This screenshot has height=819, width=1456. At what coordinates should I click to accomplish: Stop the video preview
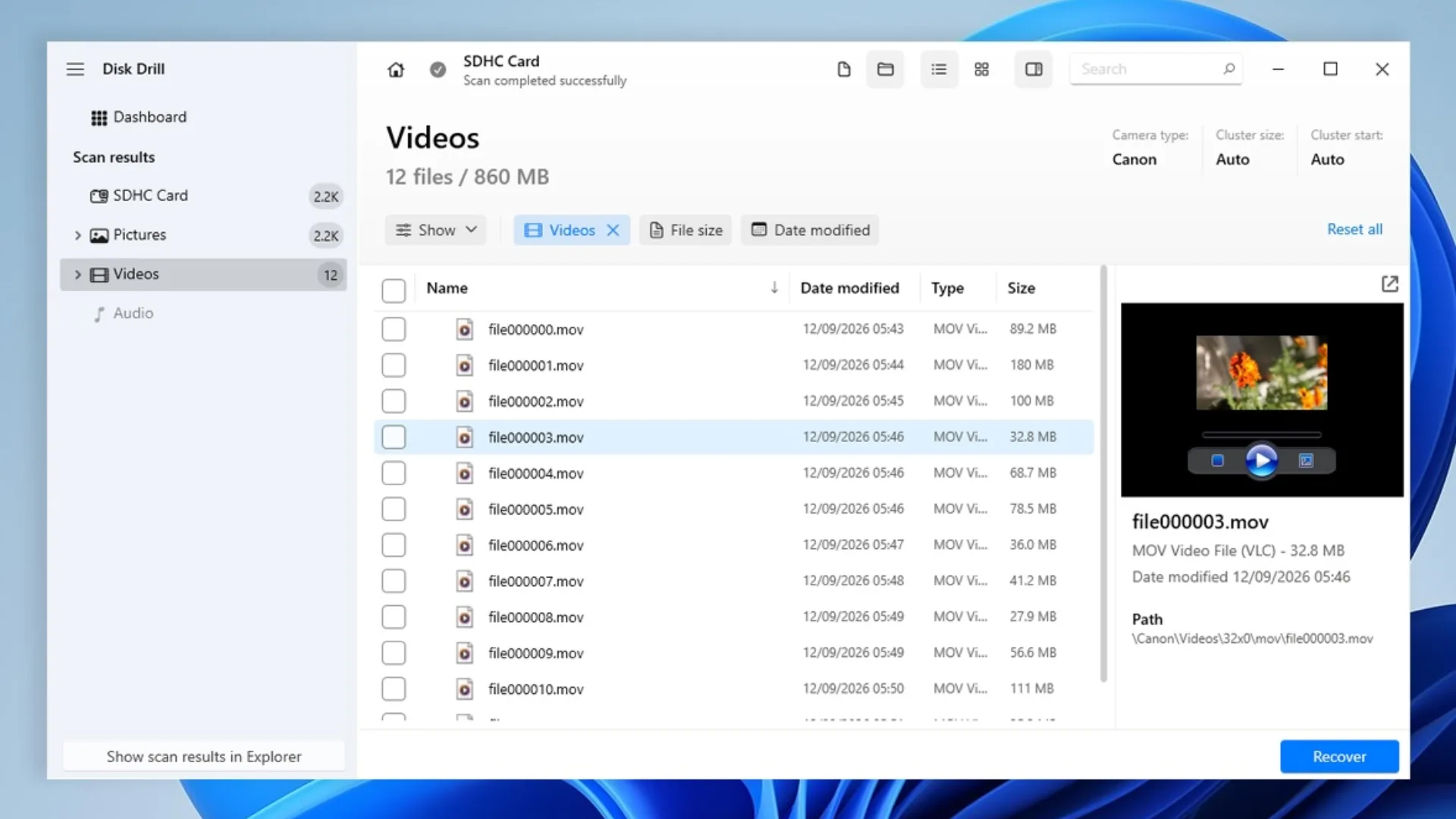click(1217, 460)
